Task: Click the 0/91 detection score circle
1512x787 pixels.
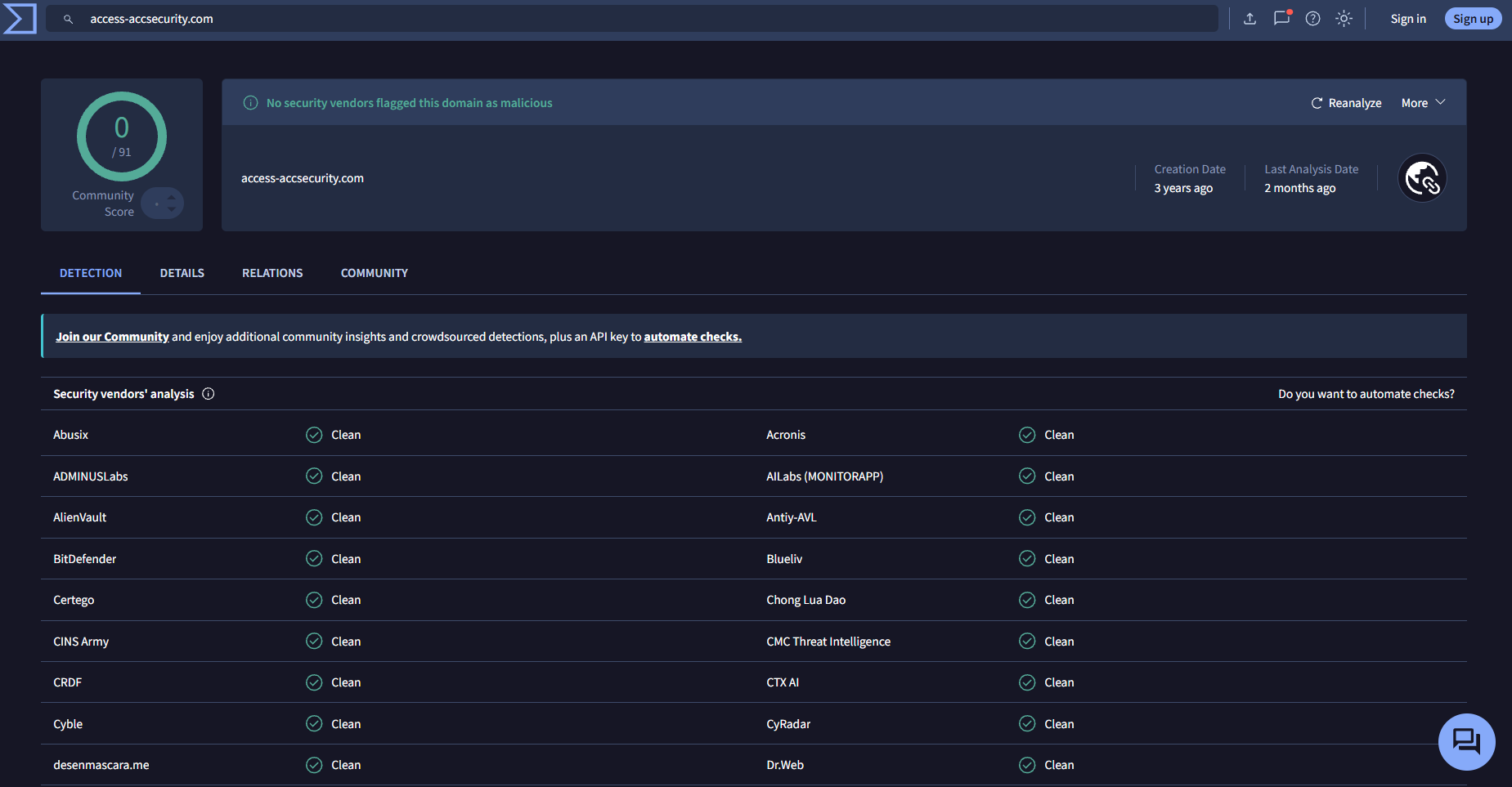Action: click(x=122, y=136)
